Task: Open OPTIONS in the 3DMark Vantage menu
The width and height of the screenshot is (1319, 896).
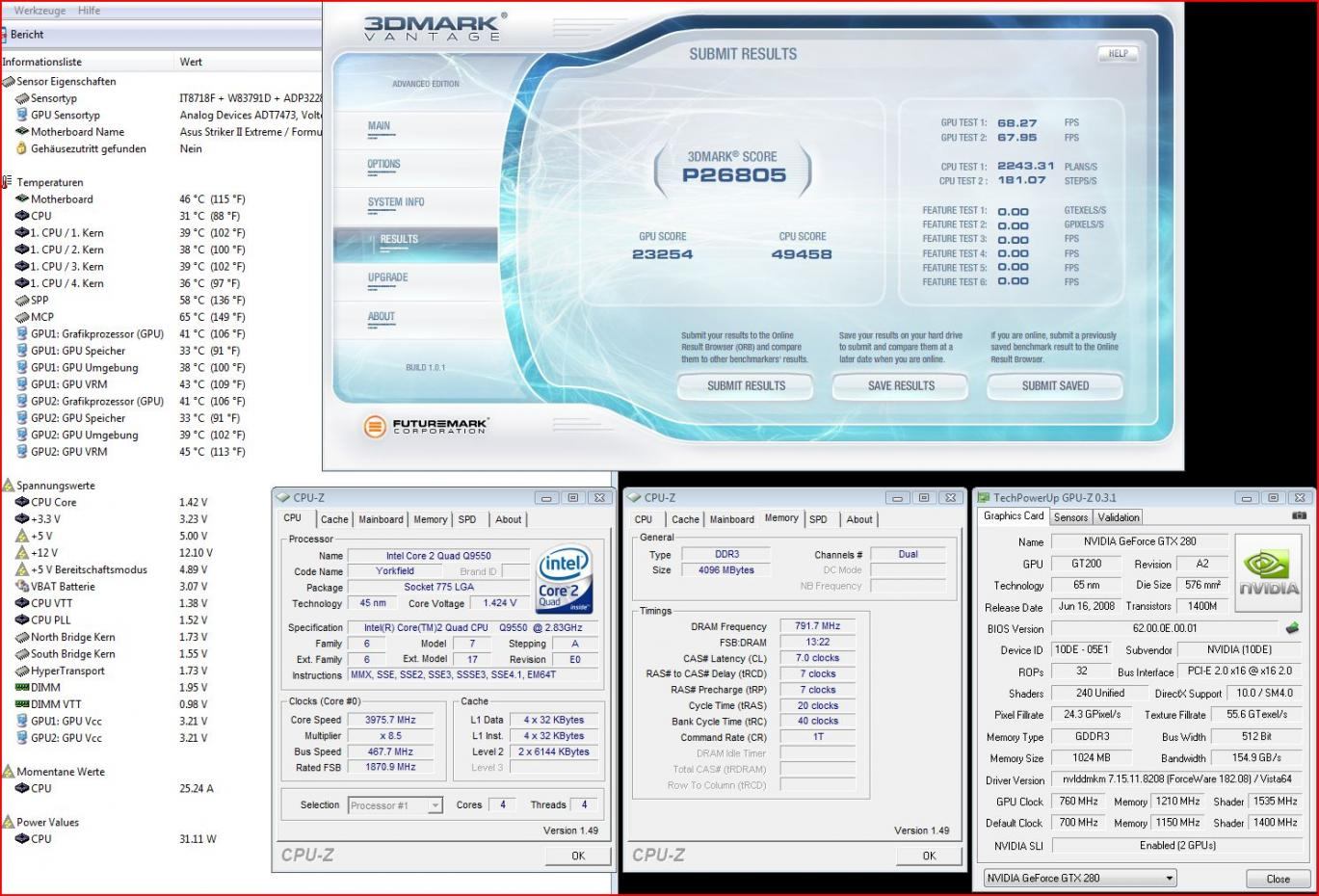Action: coord(383,165)
